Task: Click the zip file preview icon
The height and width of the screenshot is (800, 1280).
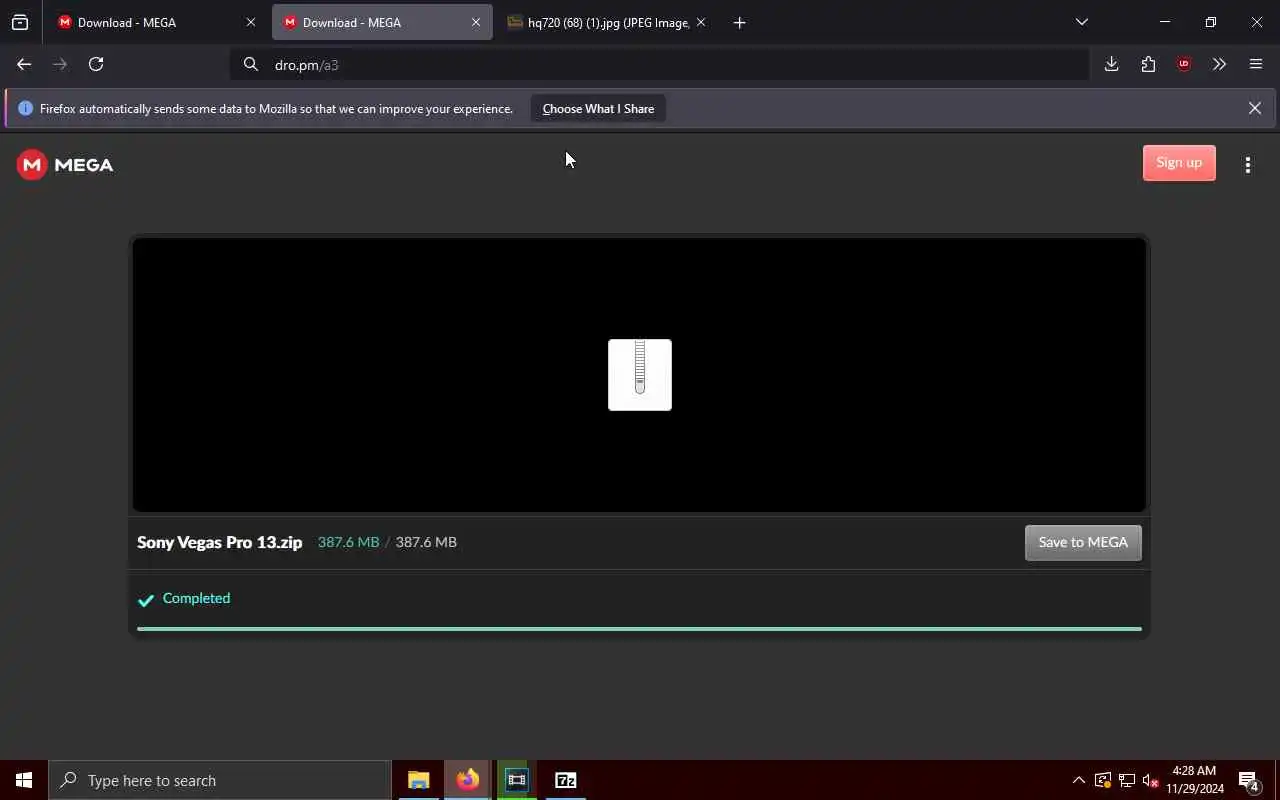Action: (640, 375)
